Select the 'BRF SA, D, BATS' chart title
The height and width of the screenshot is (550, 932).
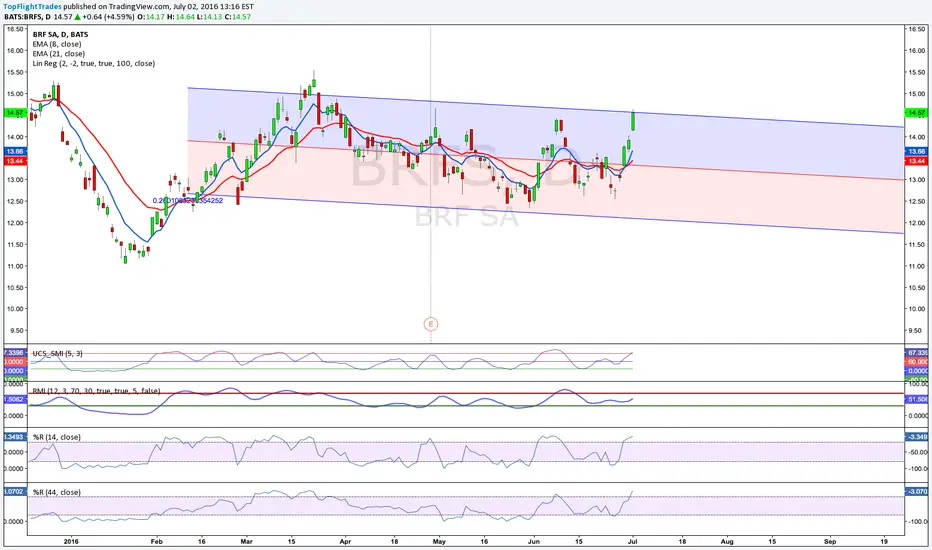pos(60,34)
